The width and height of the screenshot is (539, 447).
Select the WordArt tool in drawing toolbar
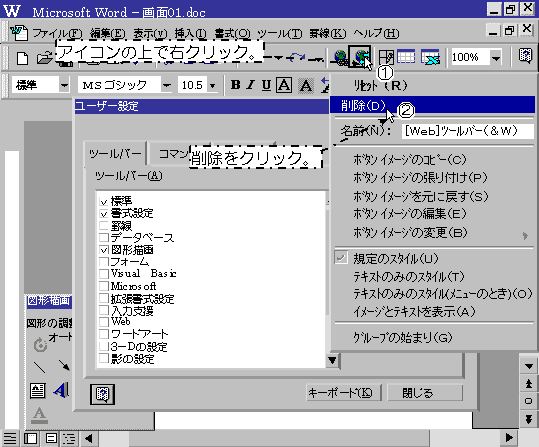(x=61, y=390)
